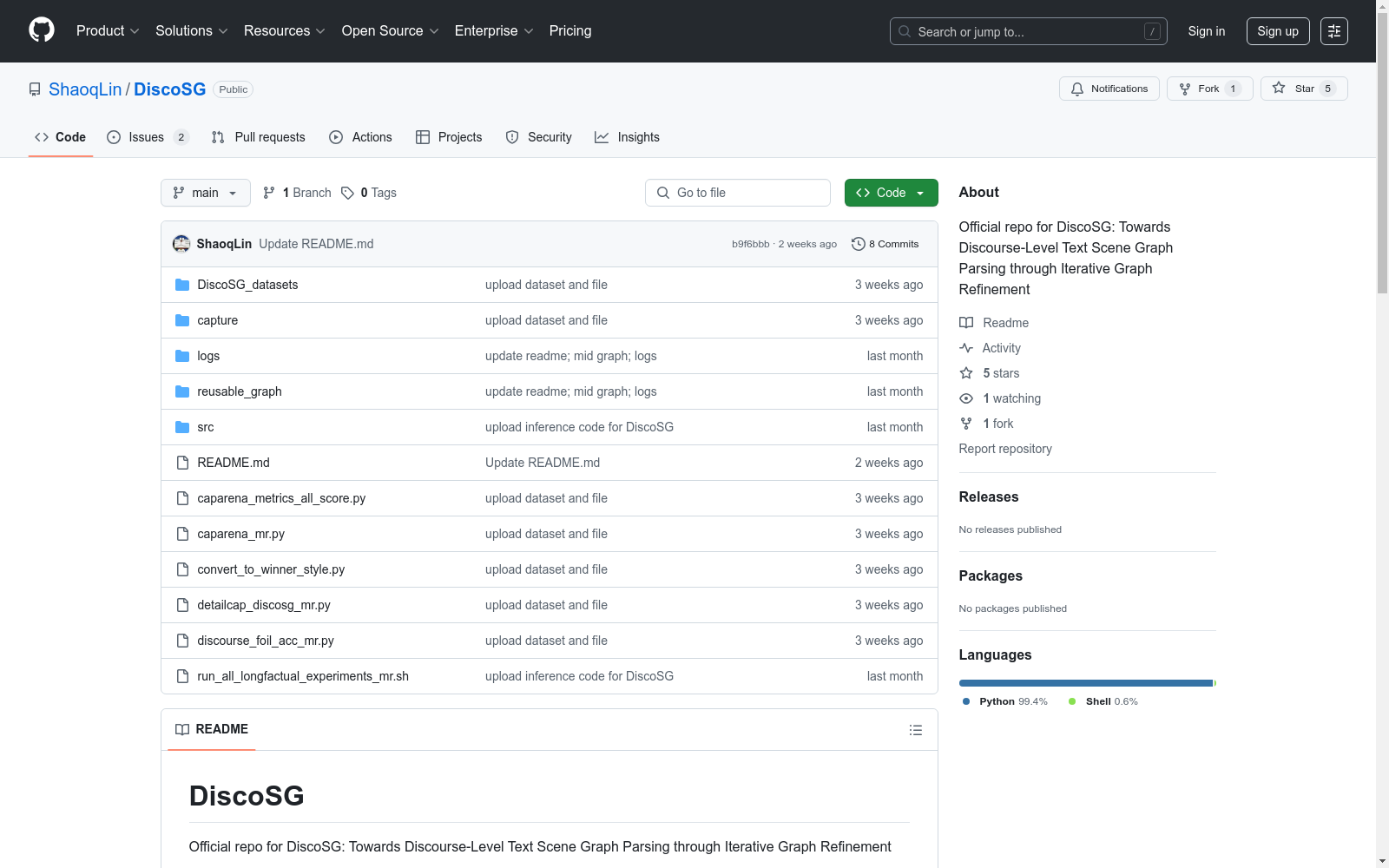Click the repository icon beside ShaoqLin
The width and height of the screenshot is (1389, 868).
pos(35,89)
